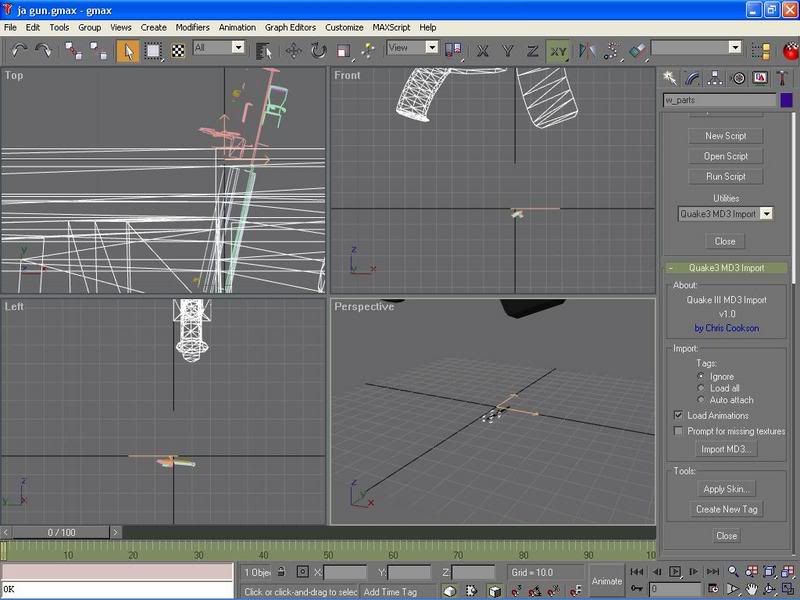
Task: Click the Undo arrow icon
Action: coord(19,51)
